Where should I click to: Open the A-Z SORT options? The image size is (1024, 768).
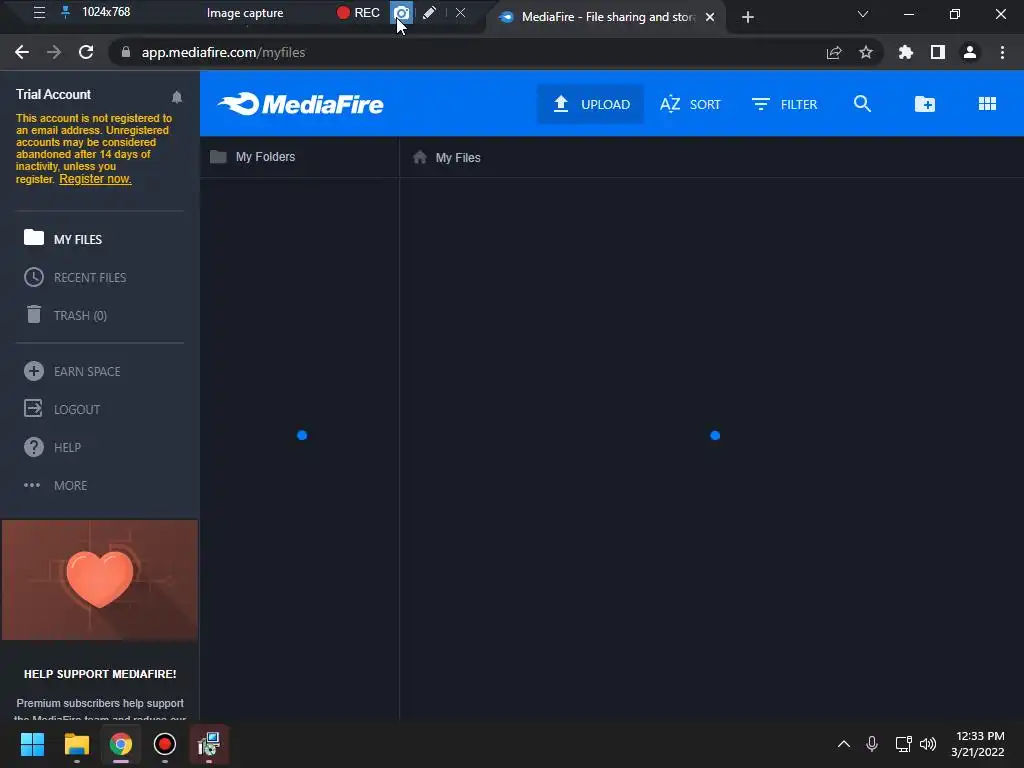pyautogui.click(x=690, y=104)
